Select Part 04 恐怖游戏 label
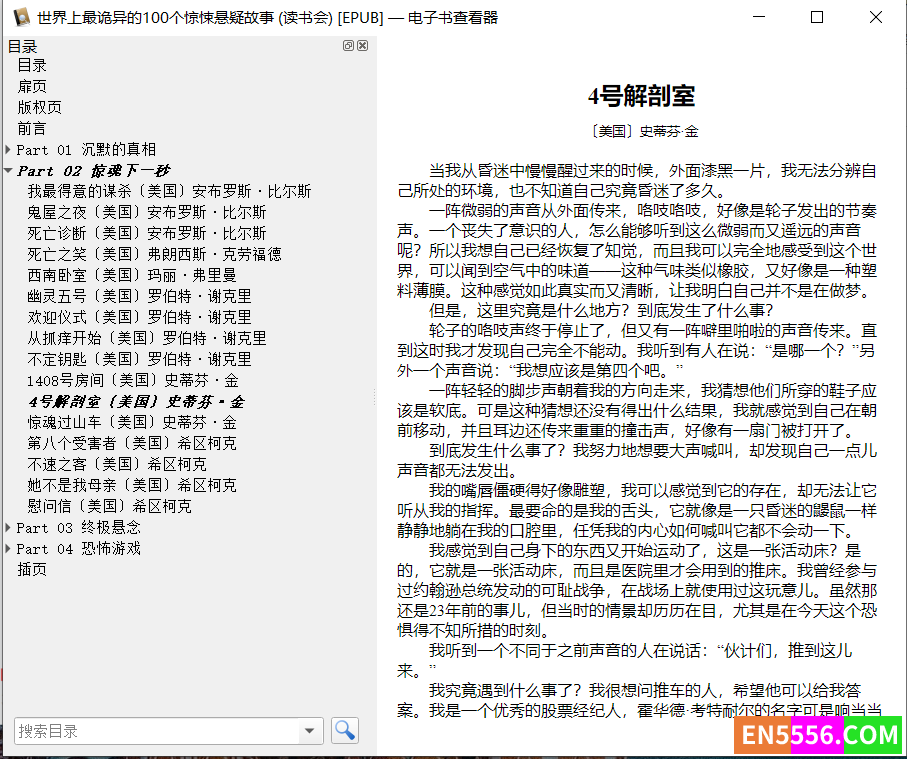The width and height of the screenshot is (907, 759). 79,548
